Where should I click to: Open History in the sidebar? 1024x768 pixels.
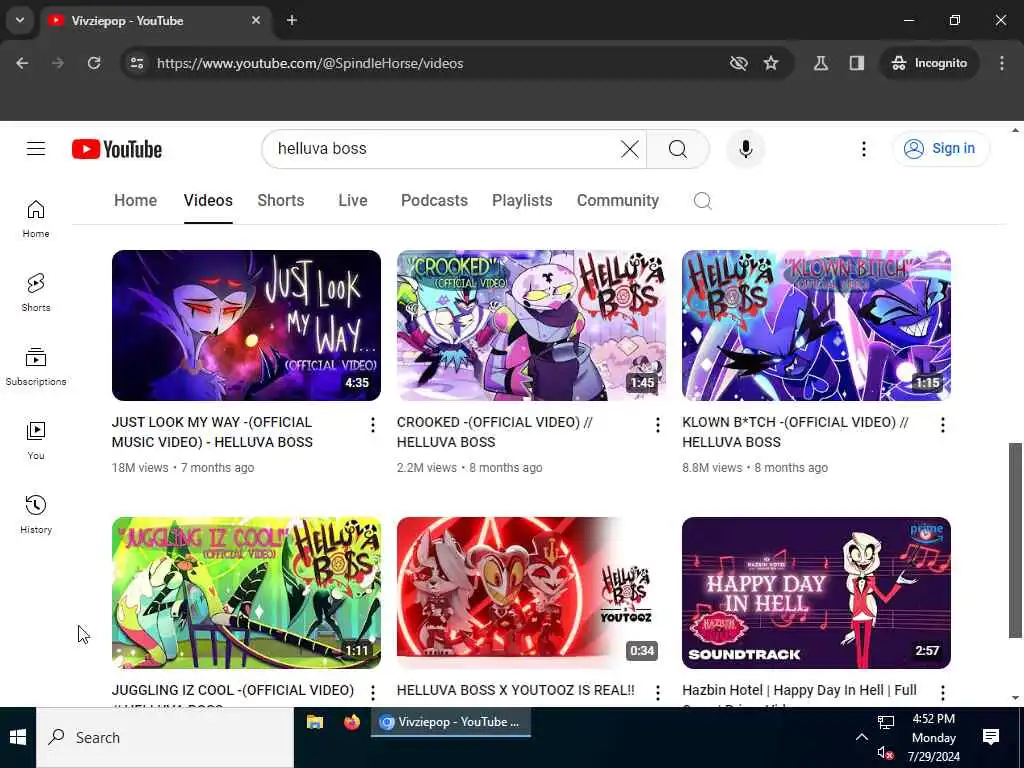(36, 515)
